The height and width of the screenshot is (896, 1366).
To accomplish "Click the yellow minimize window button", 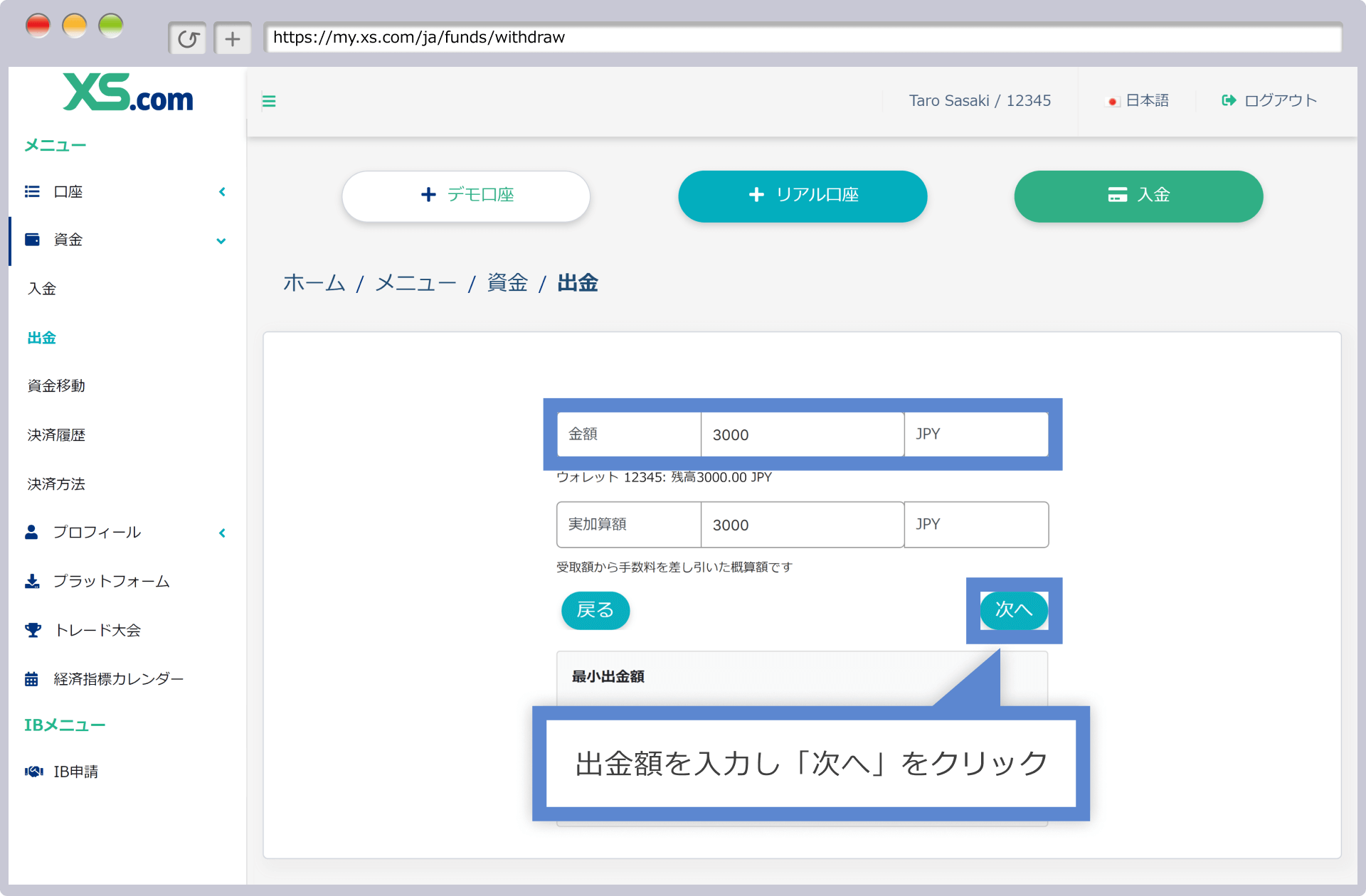I will 75,26.
